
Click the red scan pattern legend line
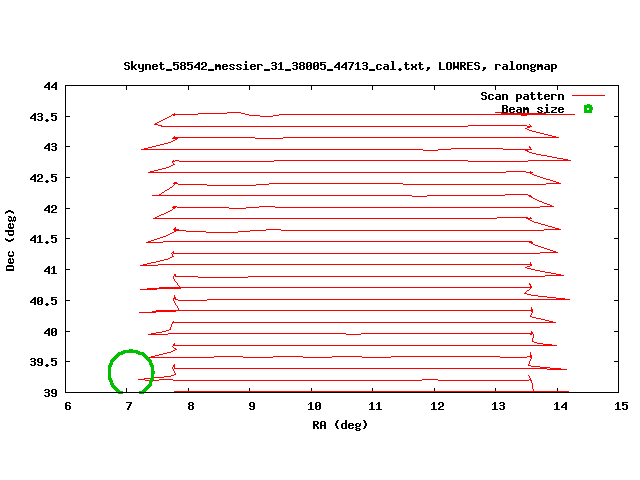point(588,96)
